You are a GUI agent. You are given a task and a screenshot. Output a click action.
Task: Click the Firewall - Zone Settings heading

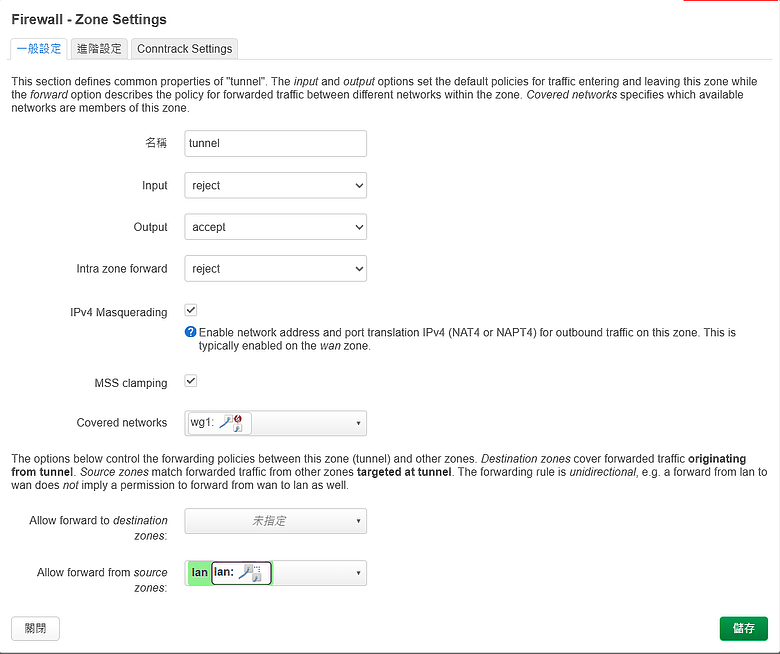(x=89, y=19)
